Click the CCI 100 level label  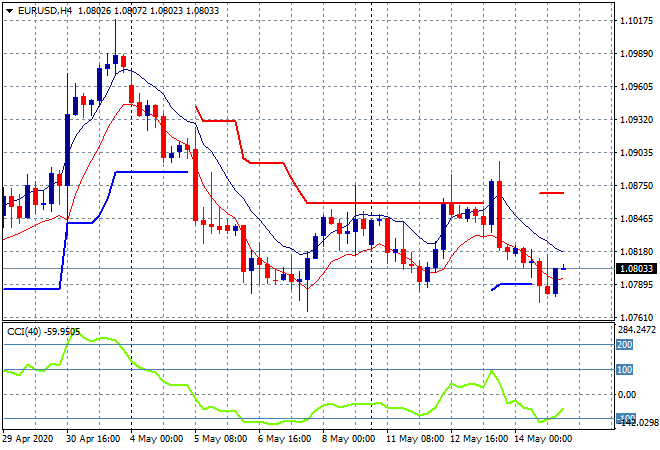click(x=625, y=370)
